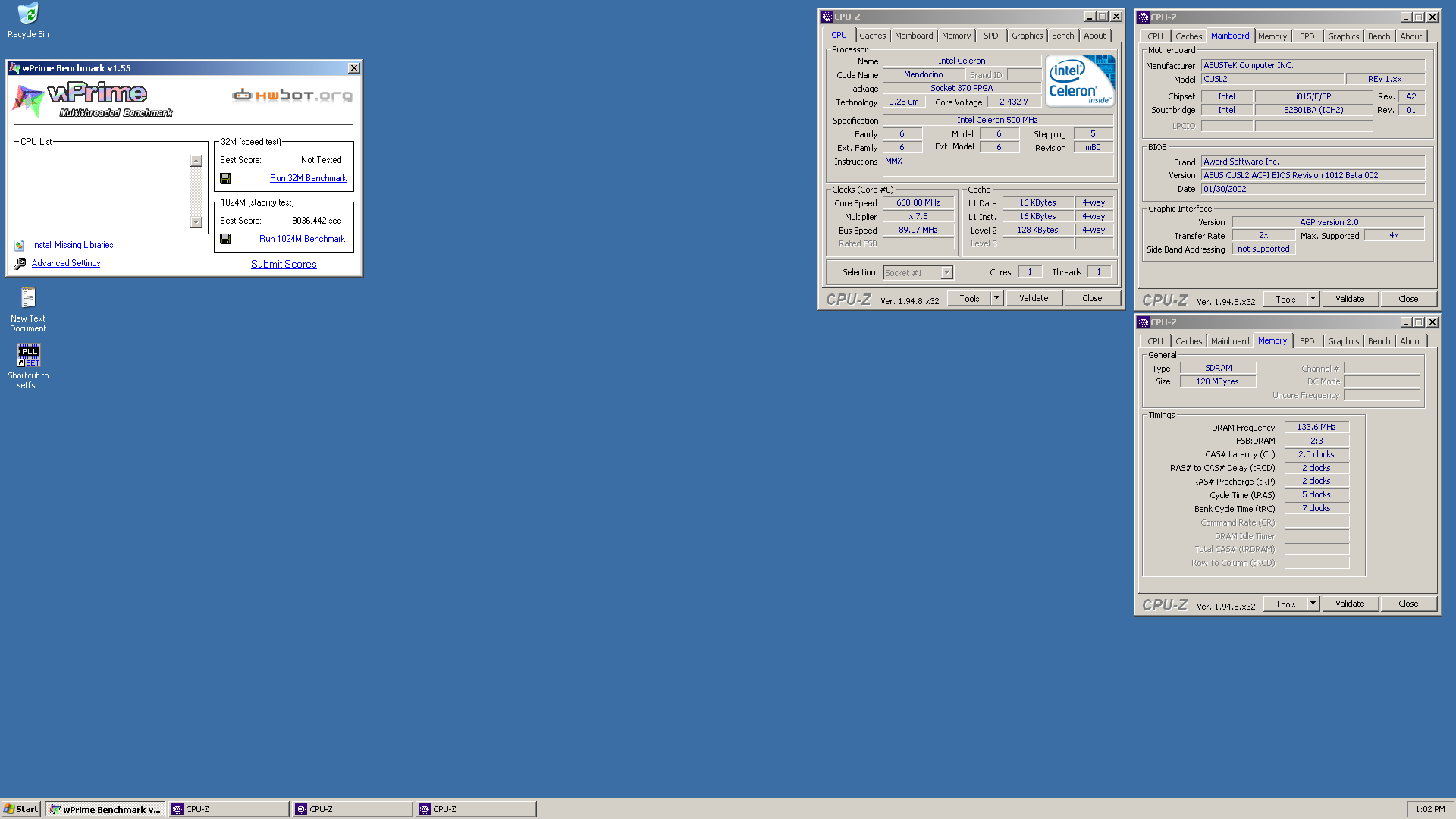Click the Intel Celeron inside logo
The height and width of the screenshot is (819, 1456).
click(x=1080, y=80)
